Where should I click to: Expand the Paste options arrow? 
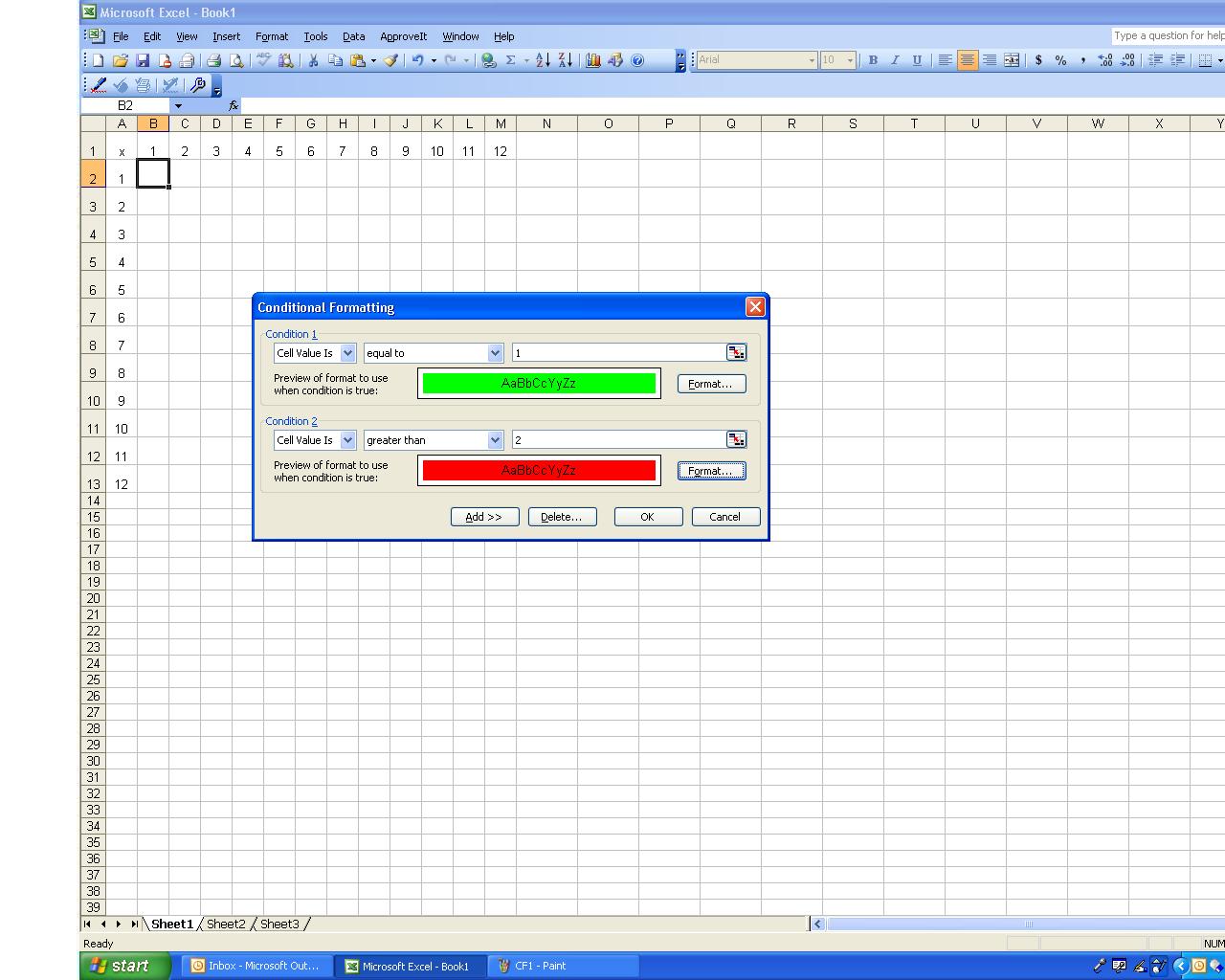373,60
